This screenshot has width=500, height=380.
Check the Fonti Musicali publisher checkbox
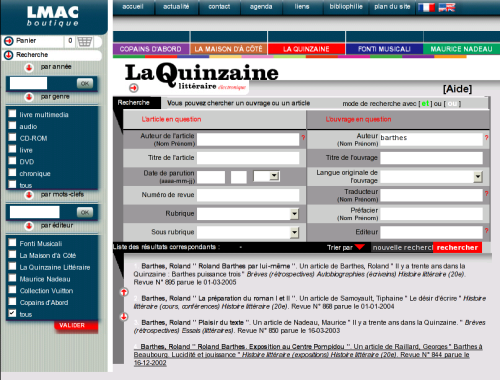click(x=12, y=242)
